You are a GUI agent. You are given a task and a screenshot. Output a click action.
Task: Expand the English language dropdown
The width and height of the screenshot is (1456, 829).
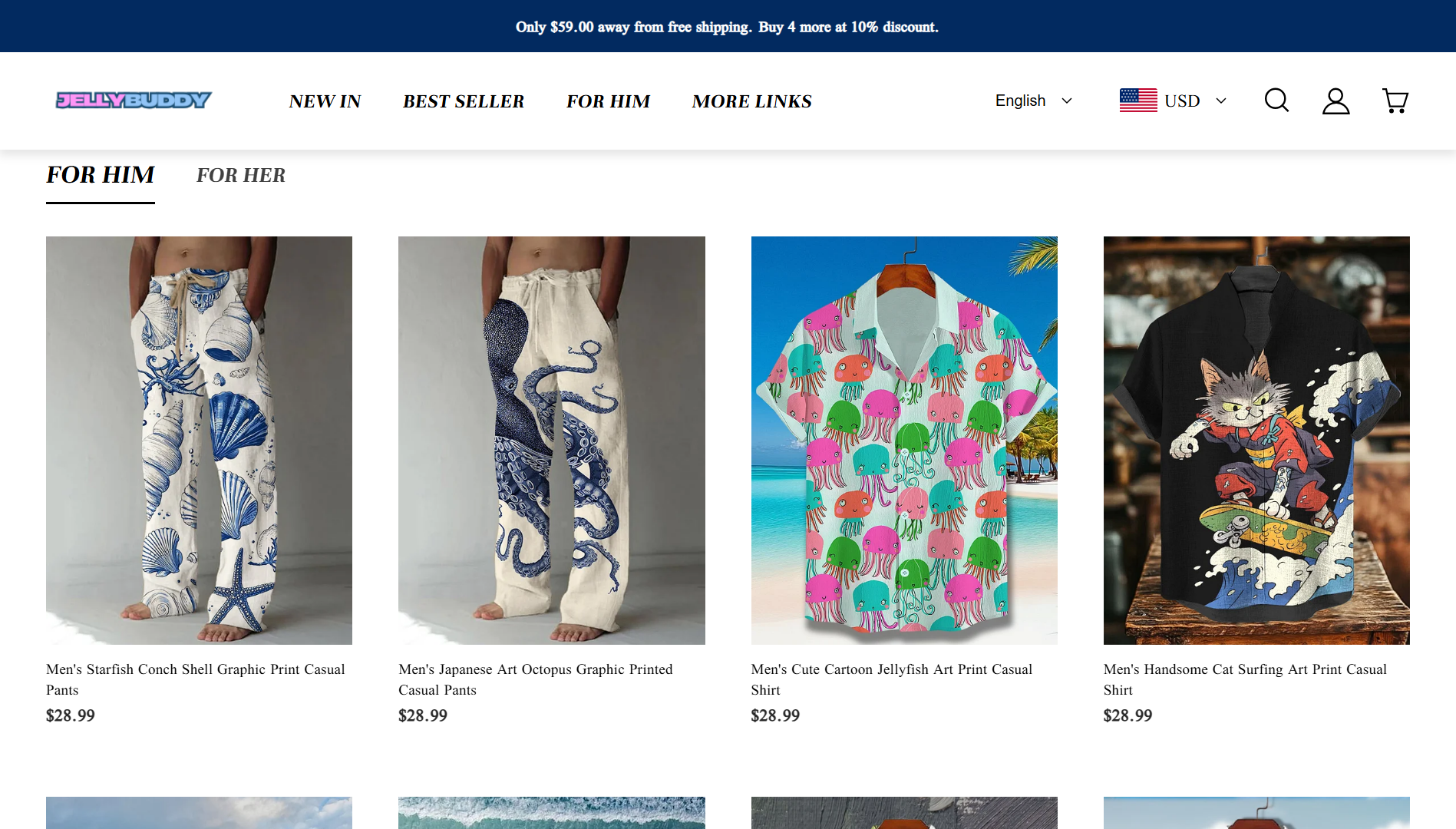[x=1033, y=101]
